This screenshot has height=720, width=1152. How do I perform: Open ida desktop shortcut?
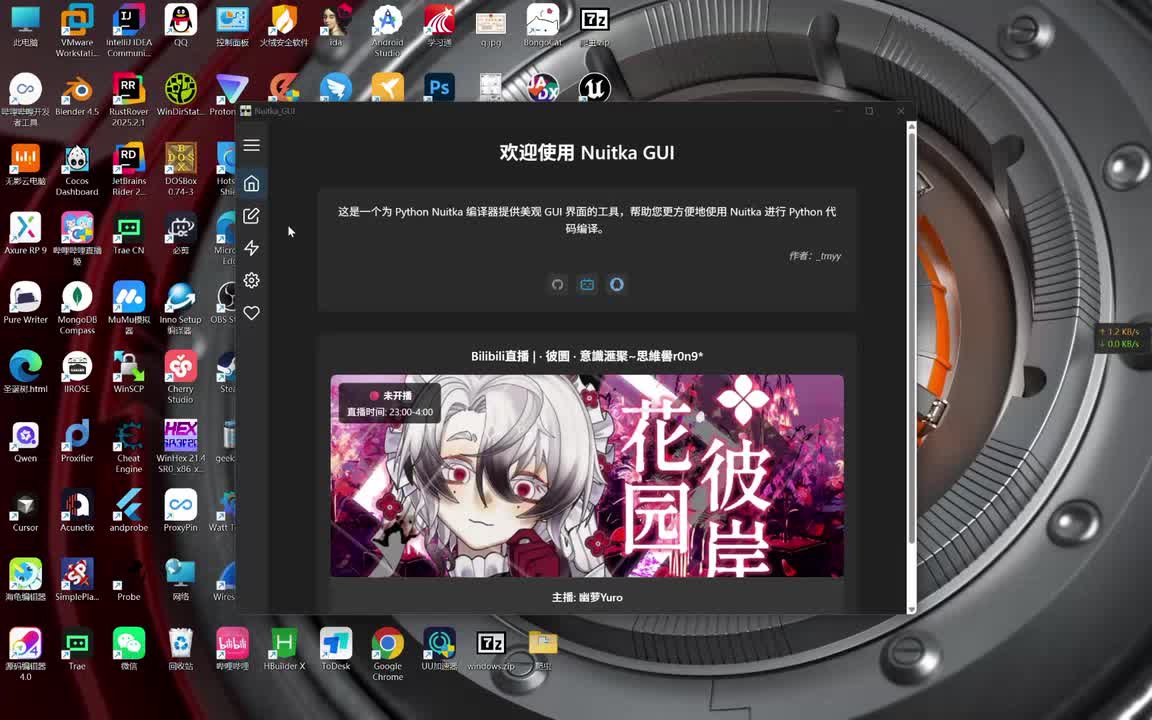coord(336,26)
